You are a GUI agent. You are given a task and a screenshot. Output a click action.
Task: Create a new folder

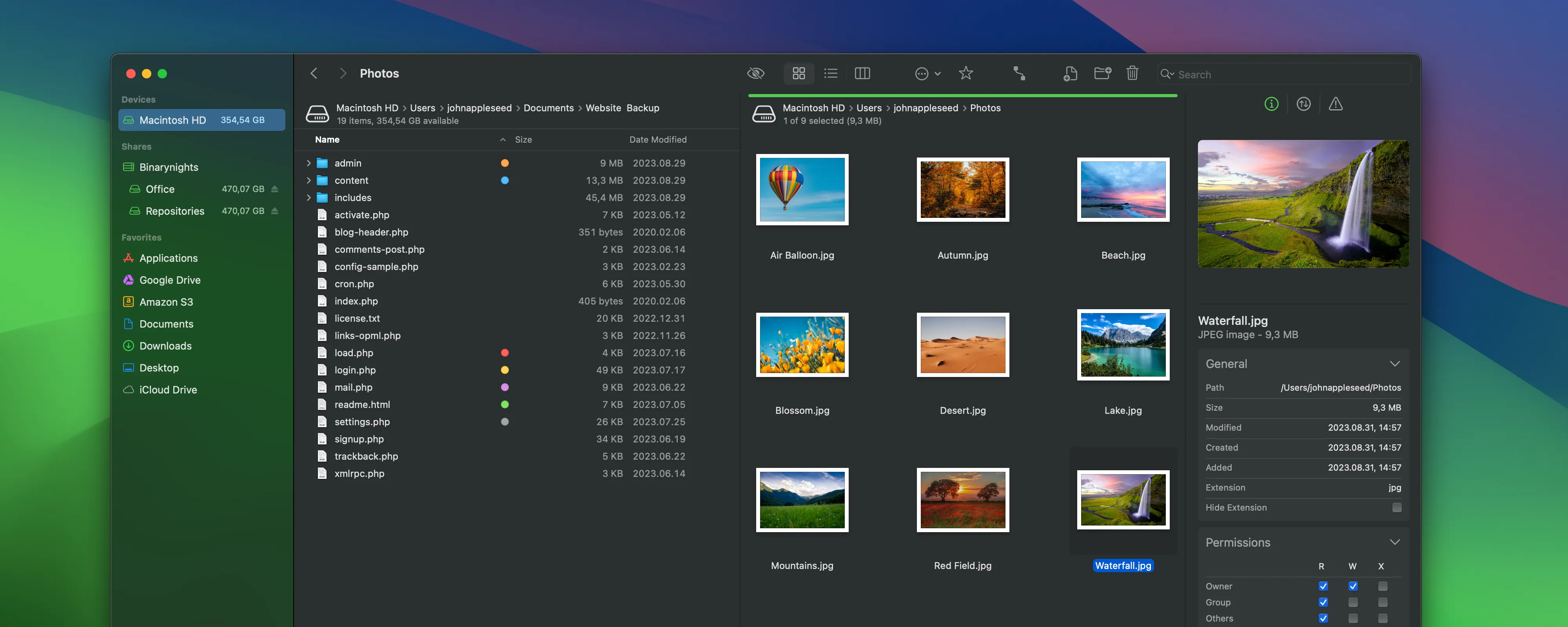[x=1102, y=74]
